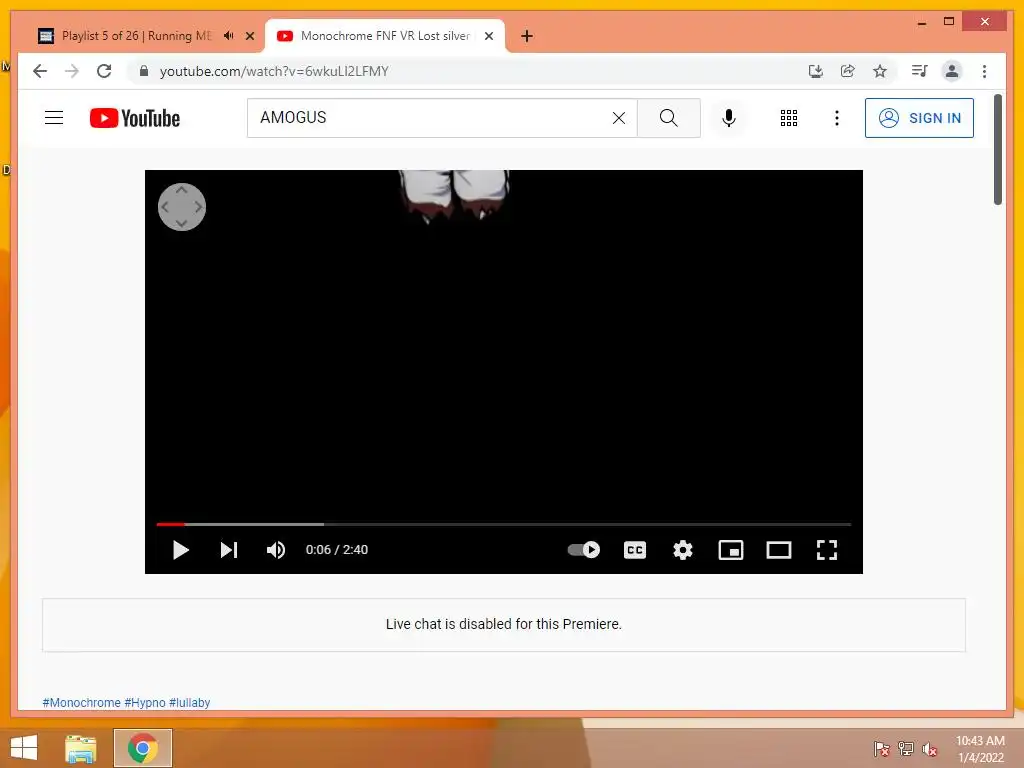
Task: Enter full screen mode
Action: (827, 550)
